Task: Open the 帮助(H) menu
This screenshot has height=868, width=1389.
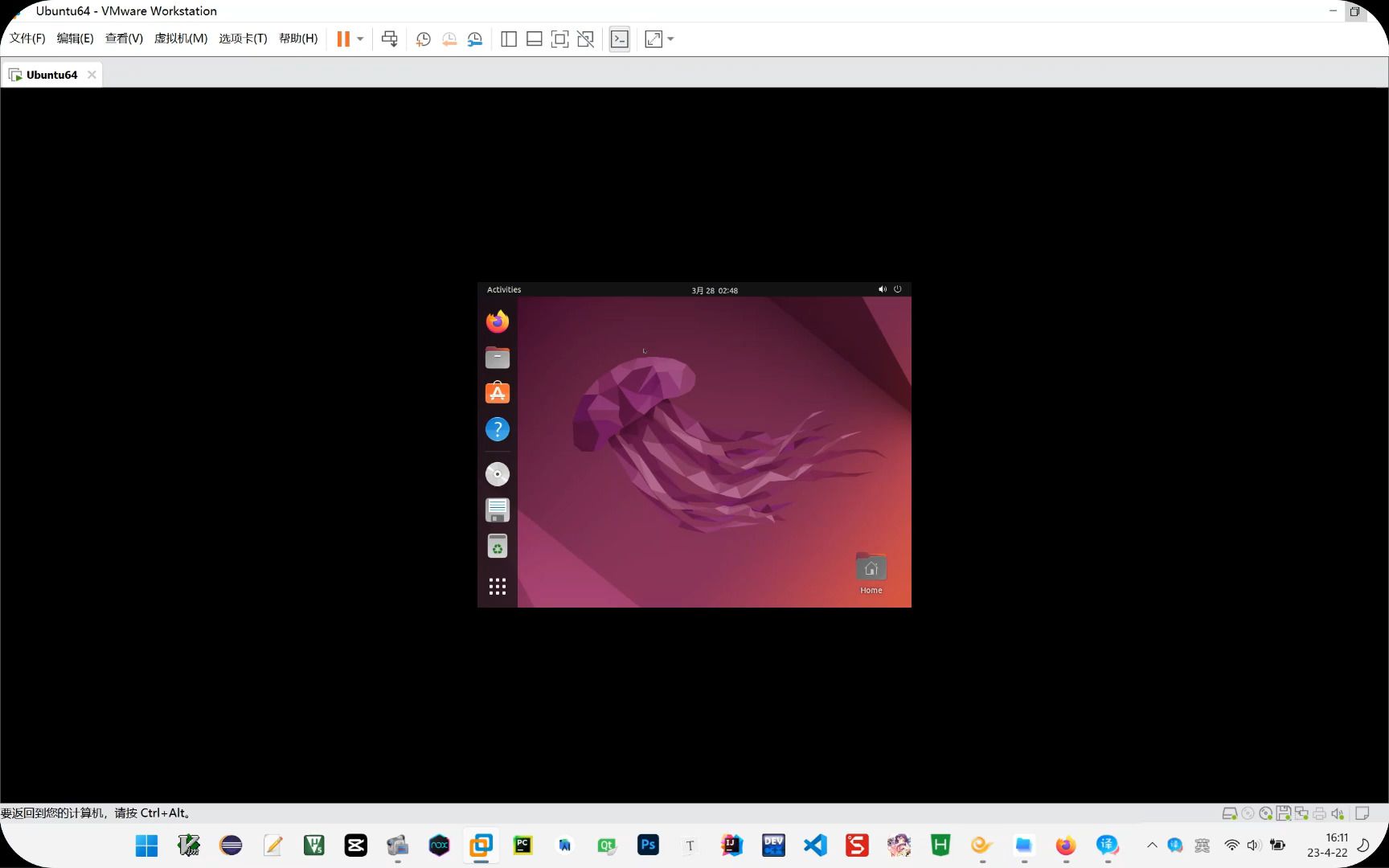Action: [x=298, y=39]
